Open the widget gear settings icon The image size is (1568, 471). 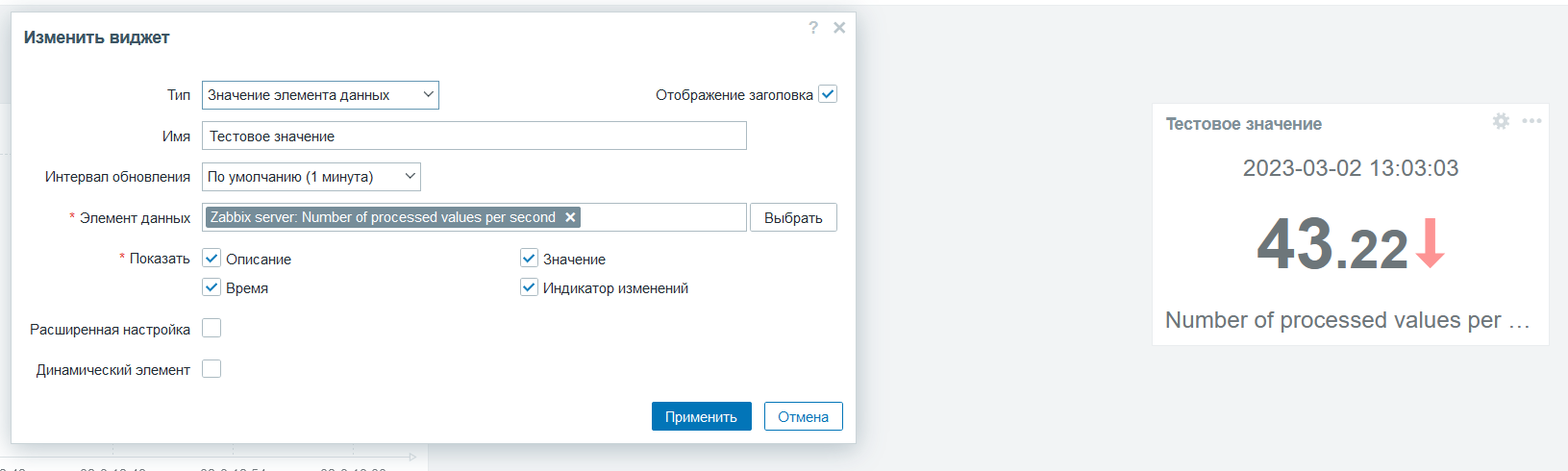[1501, 121]
